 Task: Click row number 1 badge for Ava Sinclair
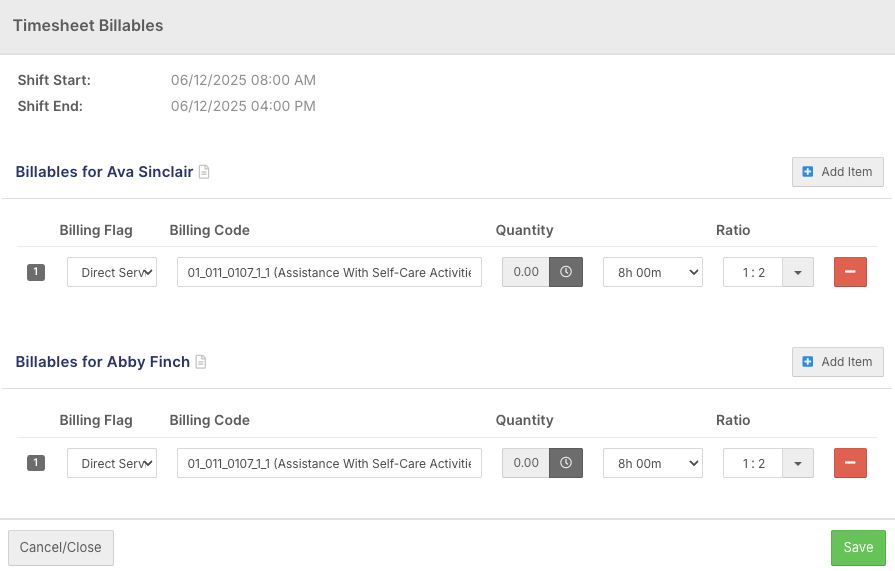36,272
